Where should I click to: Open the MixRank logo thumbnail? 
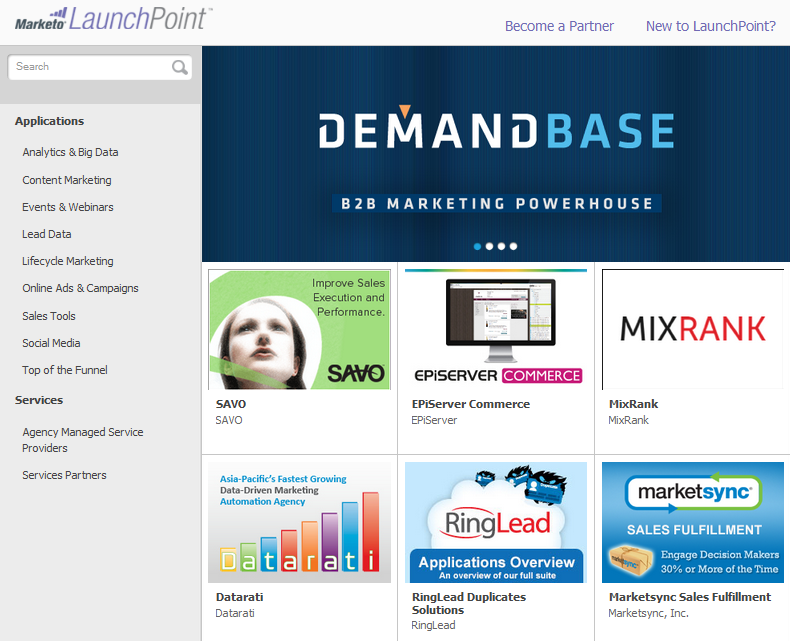tap(693, 329)
